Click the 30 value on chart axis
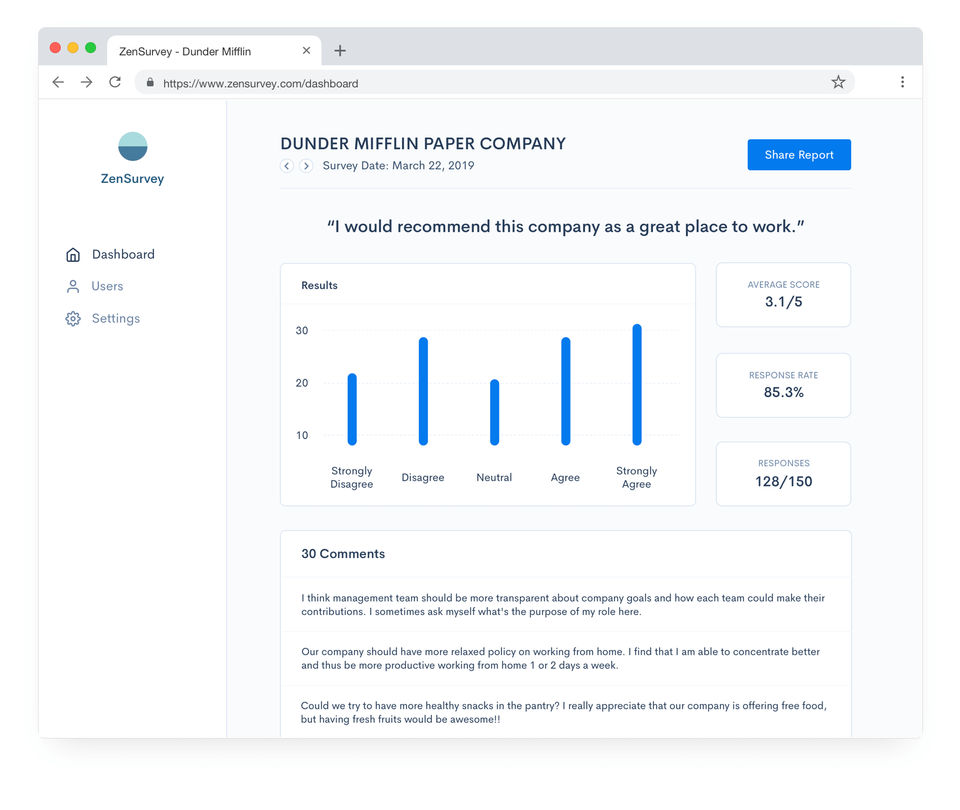Image resolution: width=960 pixels, height=810 pixels. pyautogui.click(x=302, y=331)
